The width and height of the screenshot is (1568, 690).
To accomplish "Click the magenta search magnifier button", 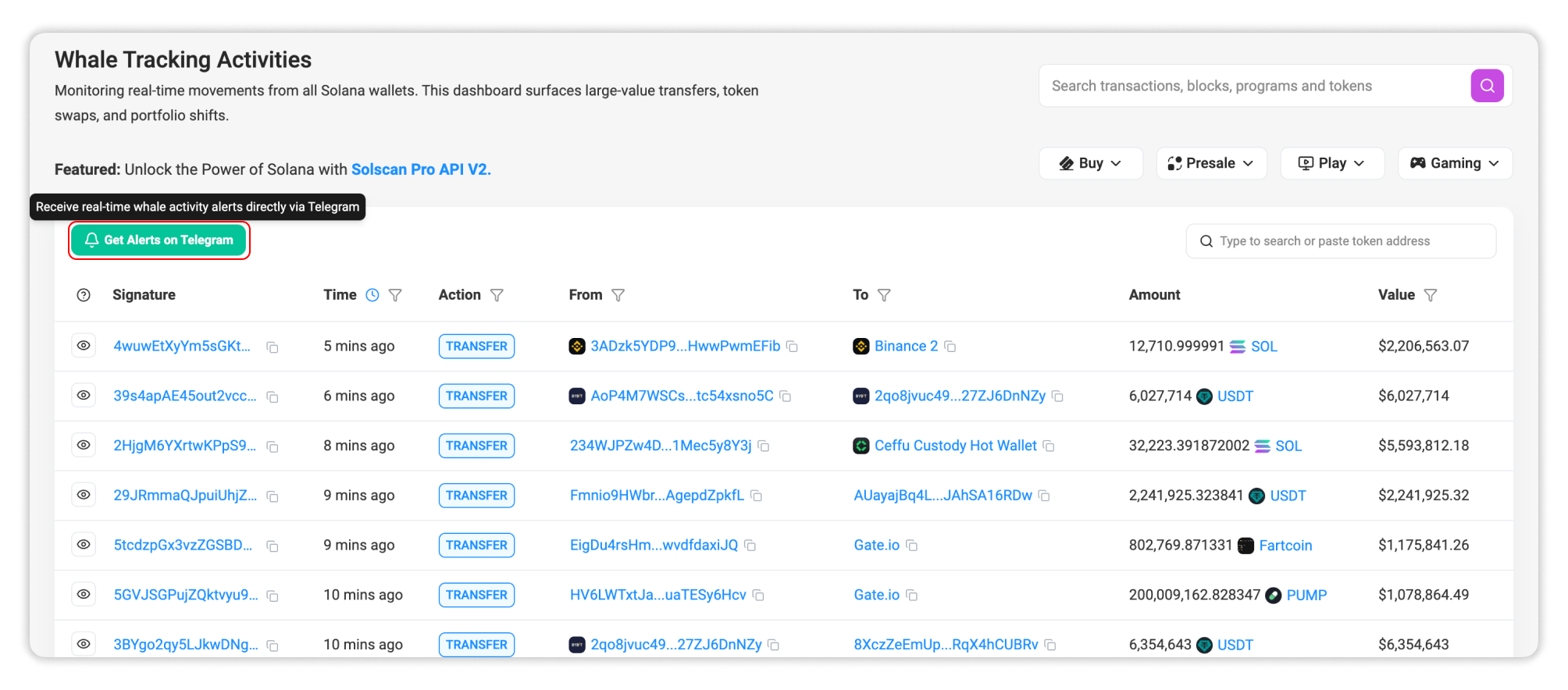I will point(1487,86).
